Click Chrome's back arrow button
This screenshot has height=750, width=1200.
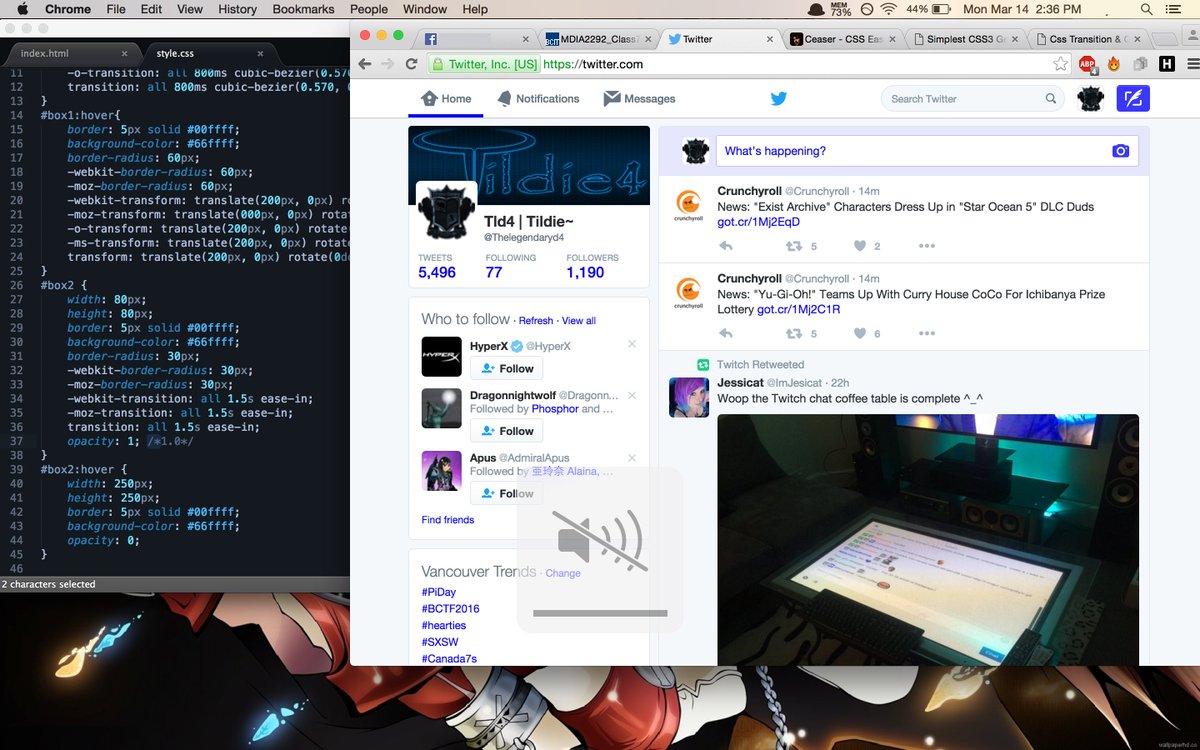pos(365,64)
